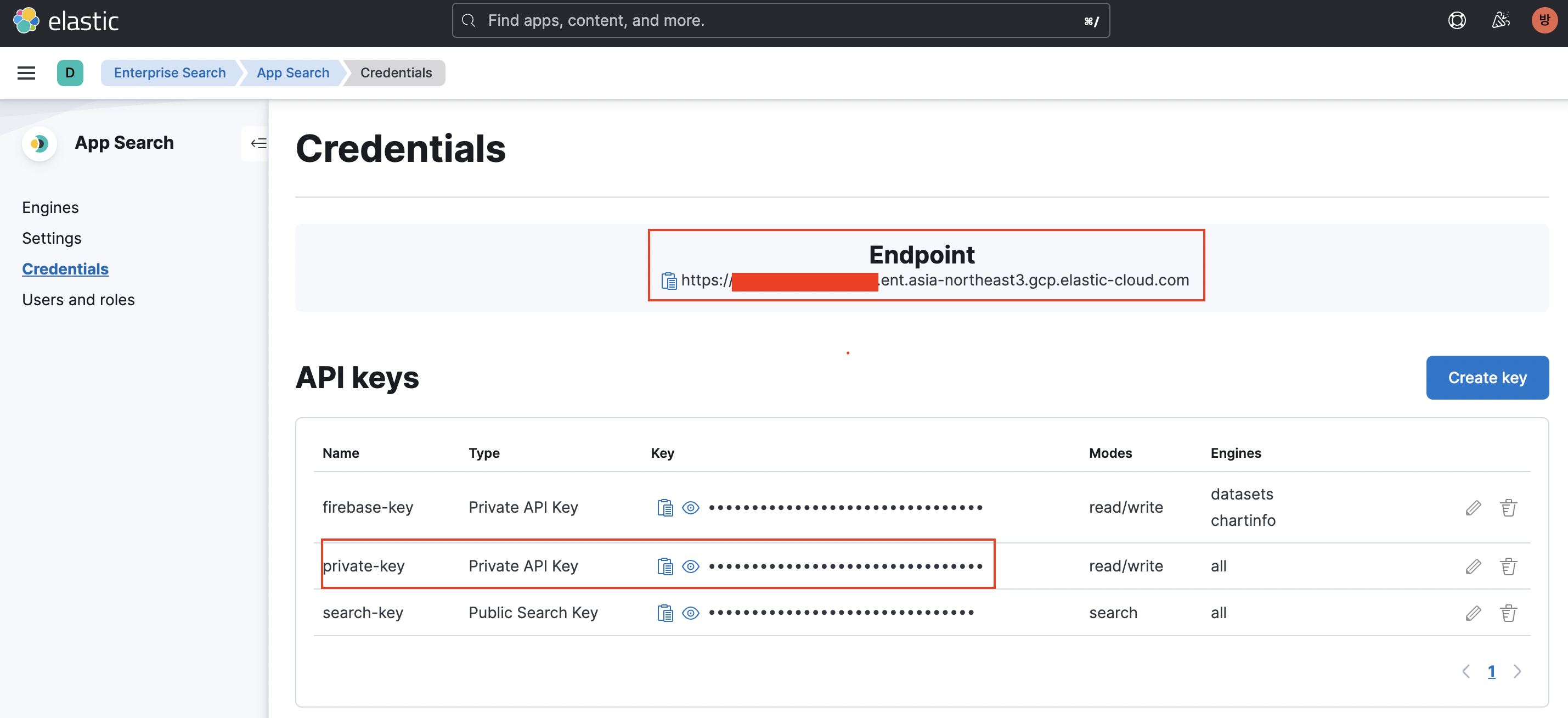Copy the endpoint URL to clipboard
1568x718 pixels.
click(668, 281)
